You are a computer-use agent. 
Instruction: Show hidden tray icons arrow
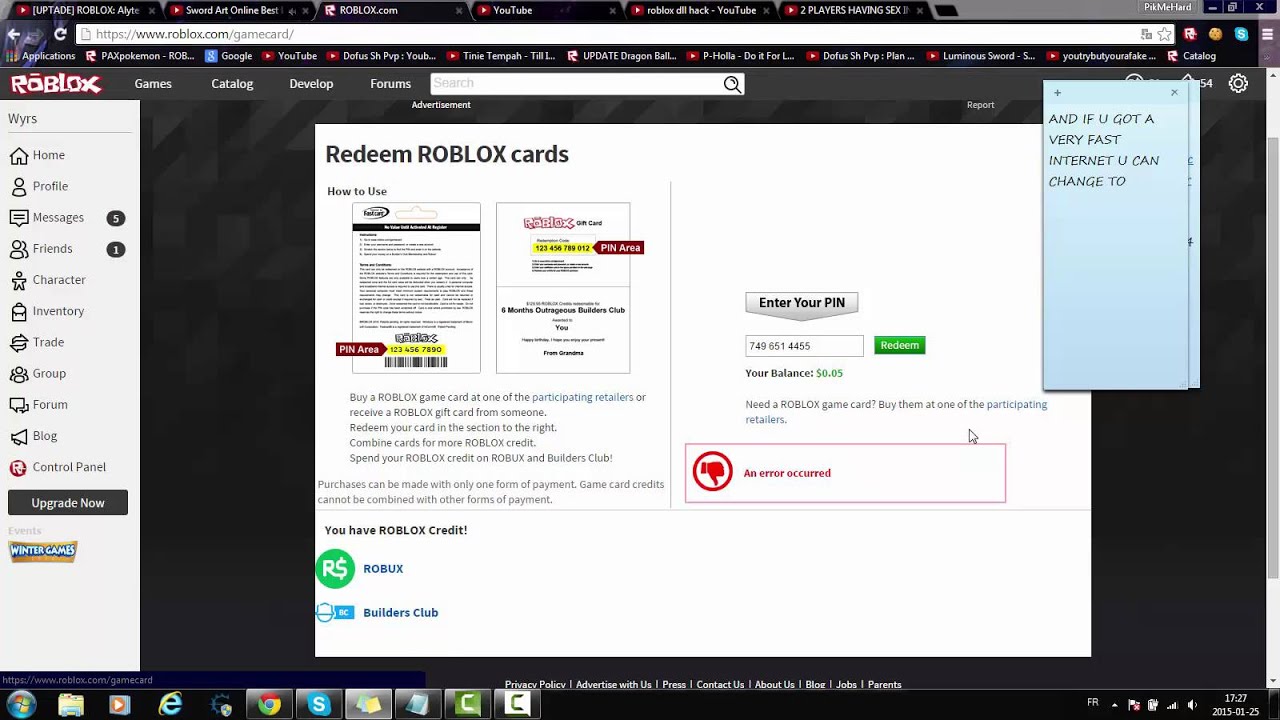pos(1115,705)
